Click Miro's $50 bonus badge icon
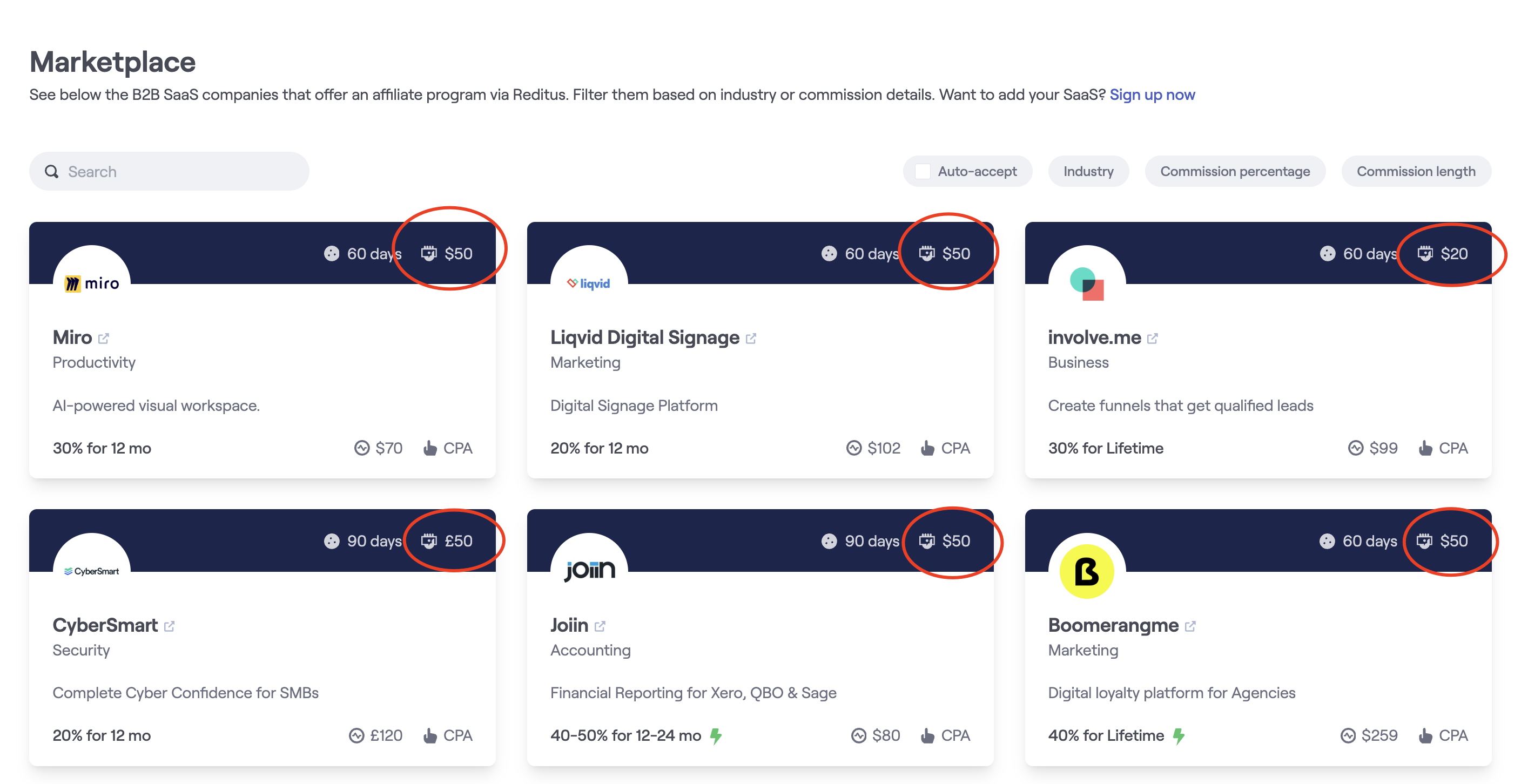Screen dimensions: 1521x784 click(429, 253)
